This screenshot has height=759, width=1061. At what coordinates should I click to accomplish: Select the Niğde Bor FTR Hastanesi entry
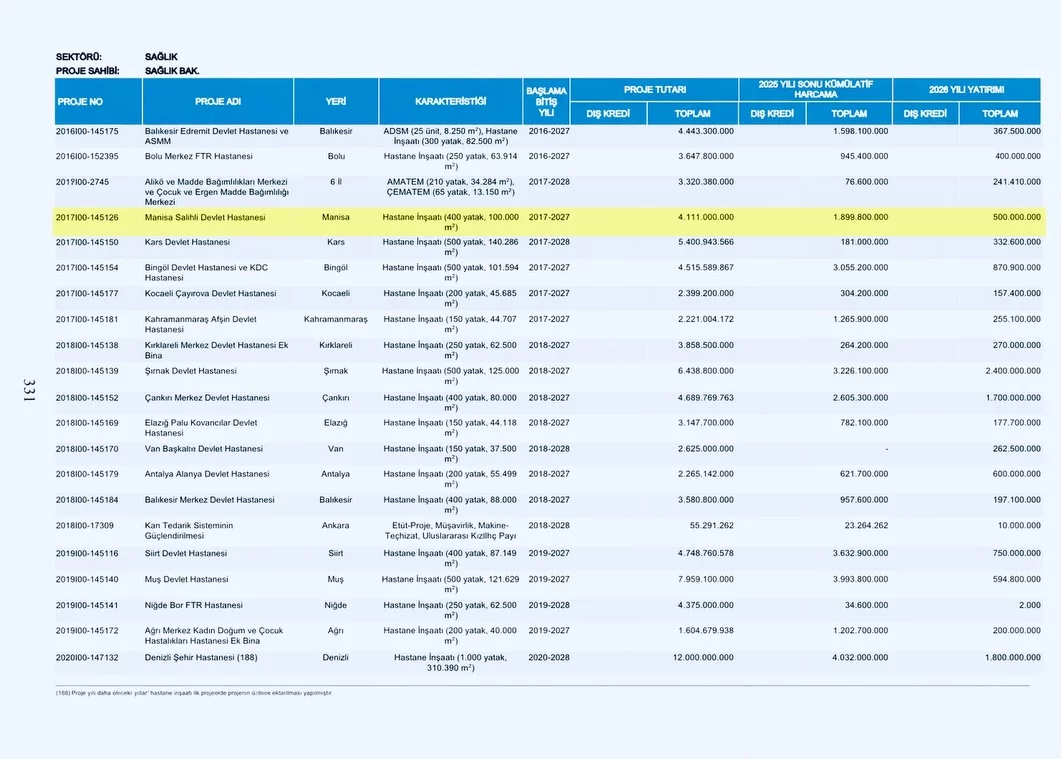[x=193, y=605]
